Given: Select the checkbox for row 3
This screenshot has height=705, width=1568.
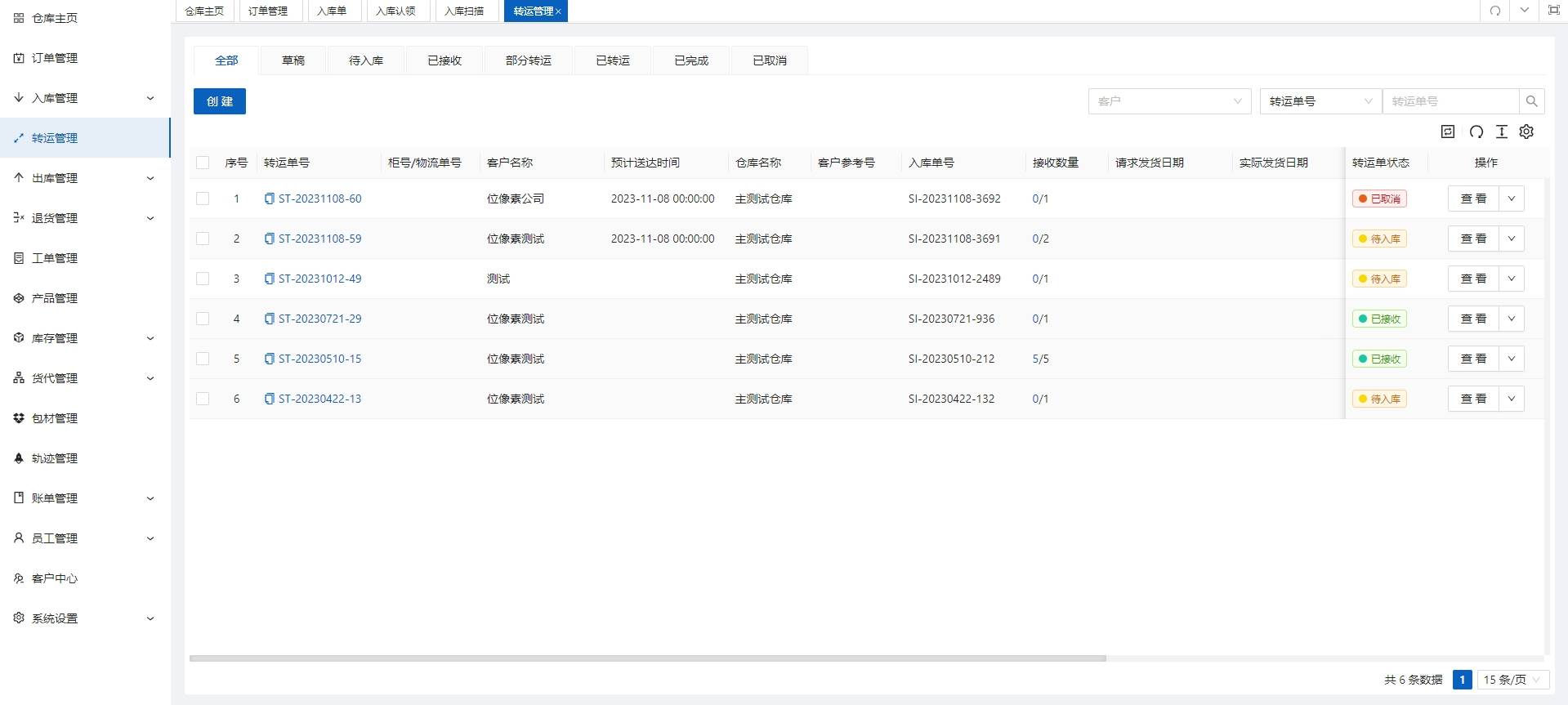Looking at the screenshot, I should 203,279.
